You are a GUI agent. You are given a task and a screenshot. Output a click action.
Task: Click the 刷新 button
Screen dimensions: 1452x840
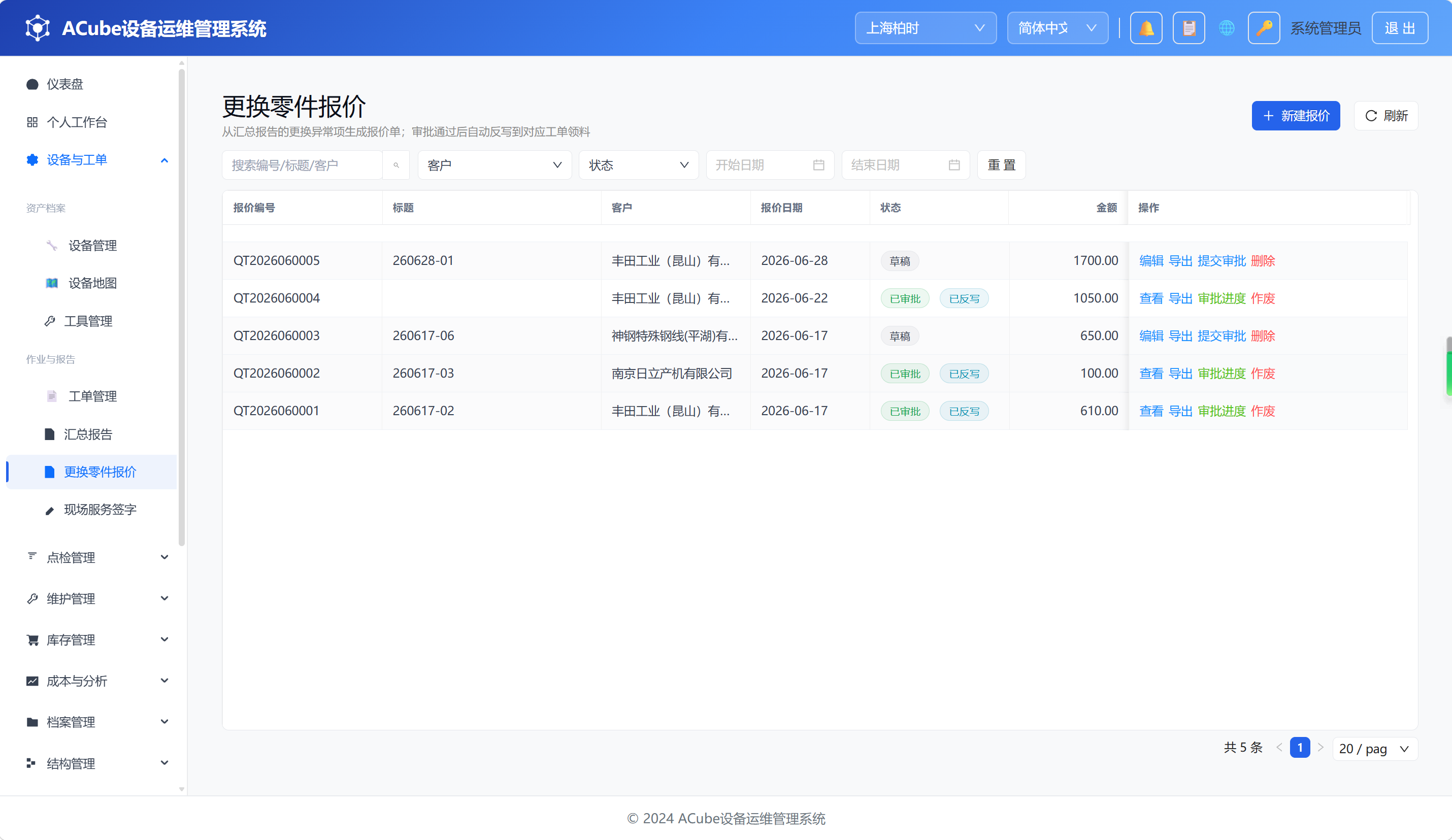click(x=1385, y=116)
